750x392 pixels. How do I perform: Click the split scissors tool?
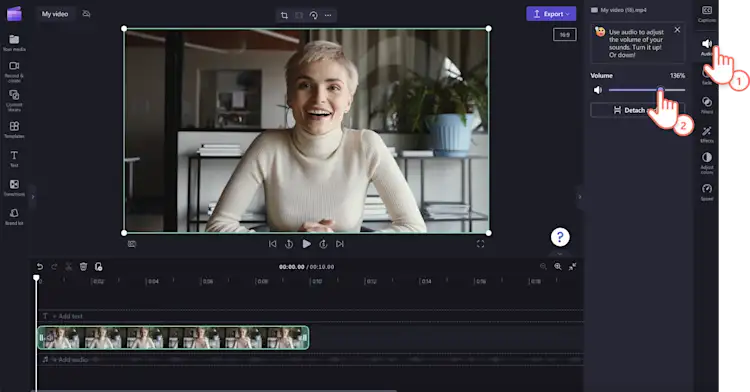click(68, 267)
